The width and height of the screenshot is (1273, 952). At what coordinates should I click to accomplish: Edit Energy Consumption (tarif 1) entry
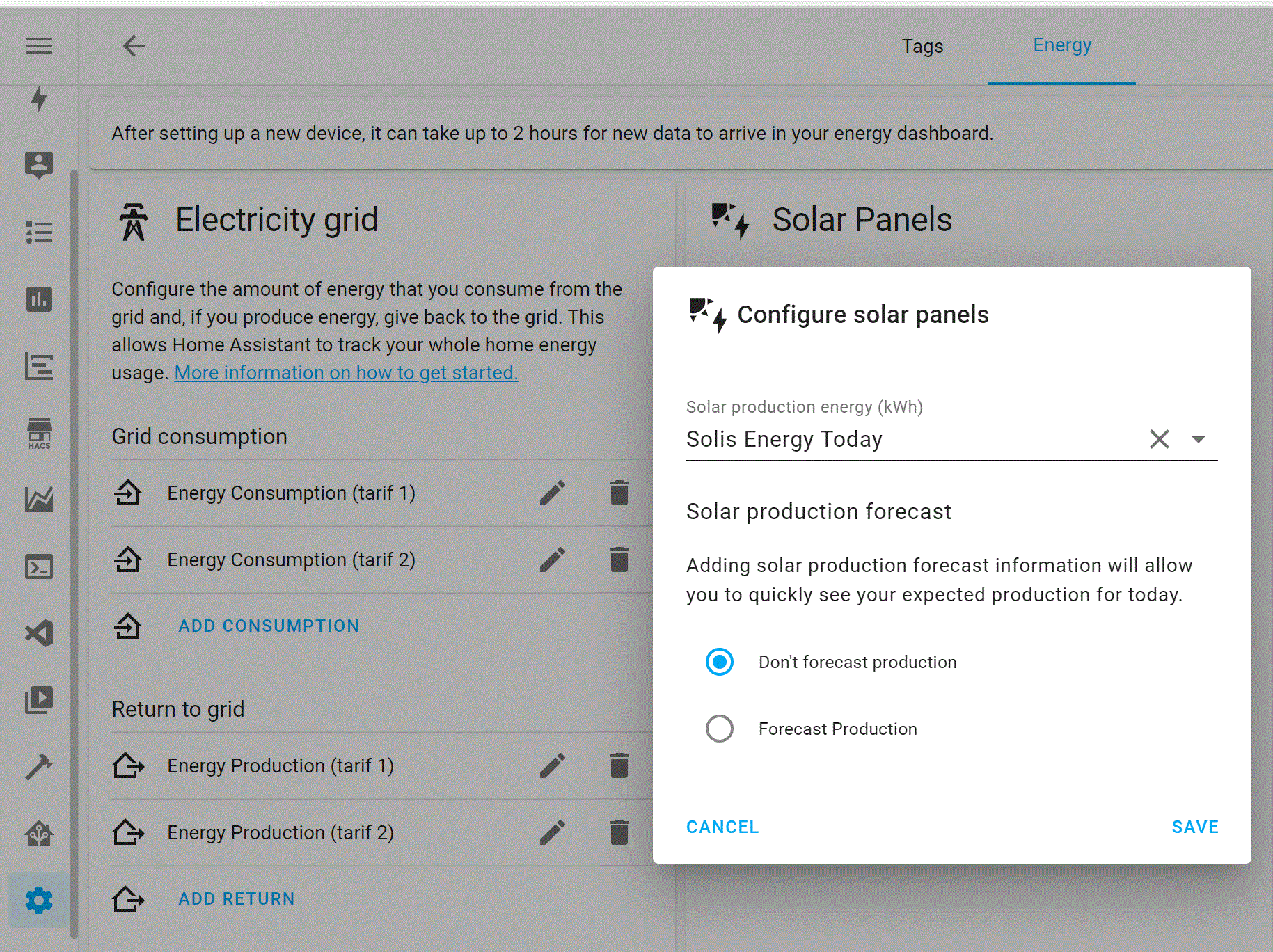click(x=553, y=493)
